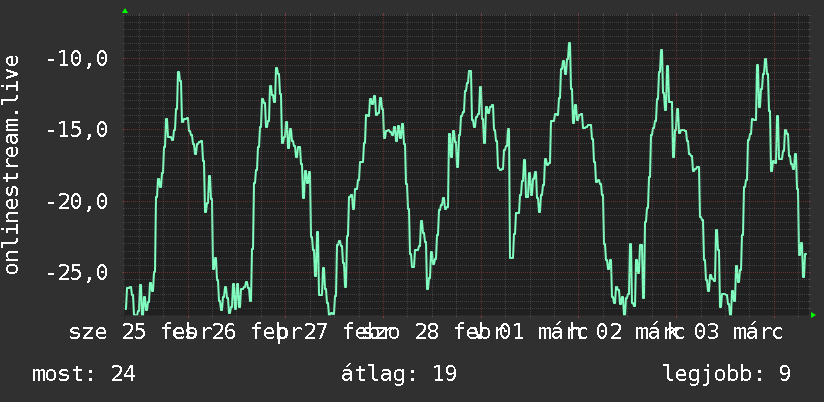The image size is (824, 402).
Task: Click the 'legjobb: 9' best value
Action: point(727,374)
